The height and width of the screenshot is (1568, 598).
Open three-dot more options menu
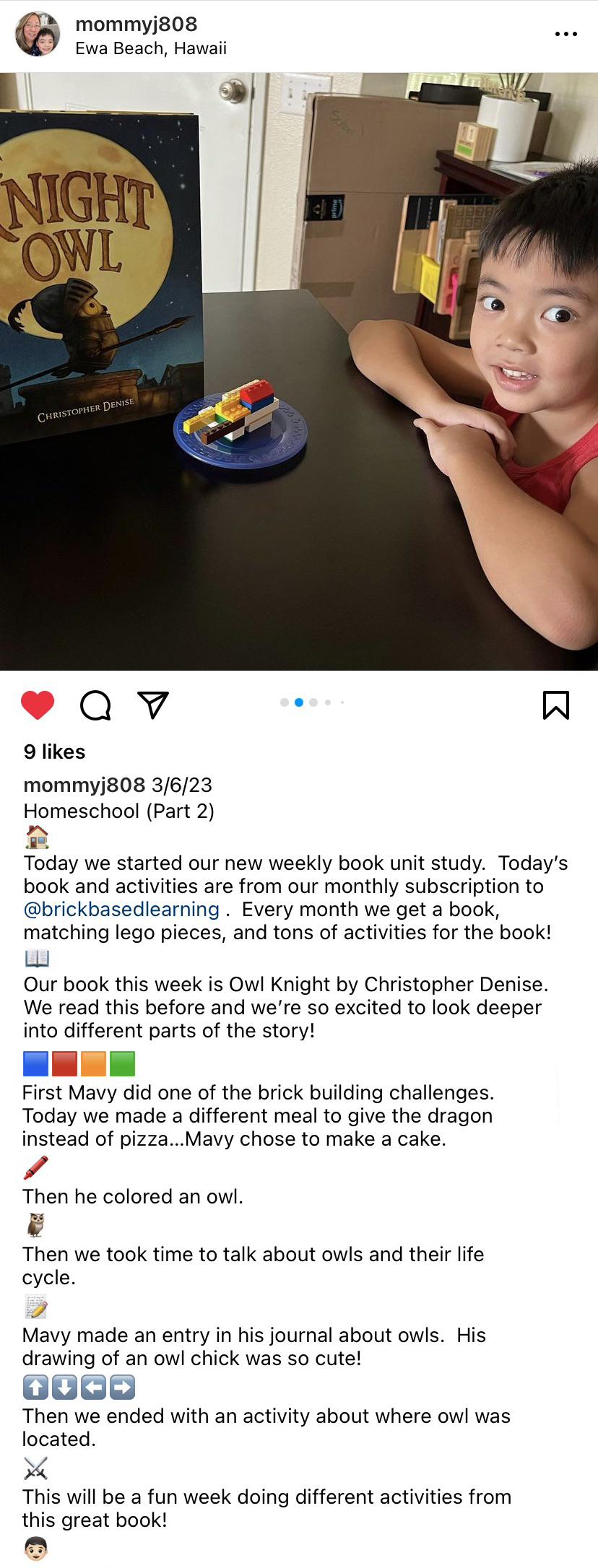(x=566, y=34)
